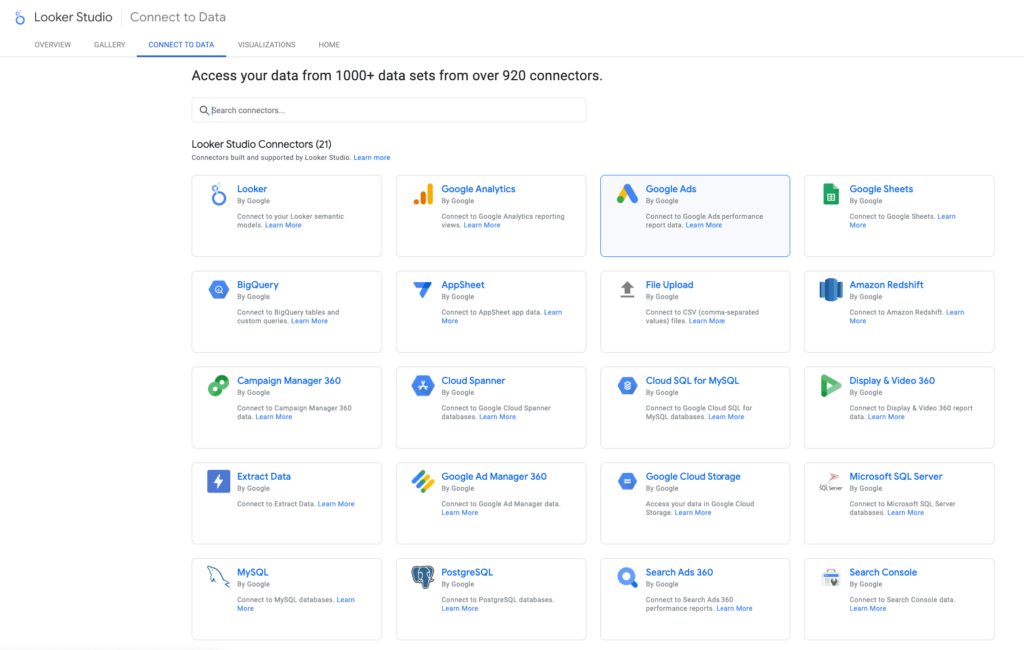1024x650 pixels.
Task: Select the Cloud Spanner connector icon
Action: coord(424,385)
